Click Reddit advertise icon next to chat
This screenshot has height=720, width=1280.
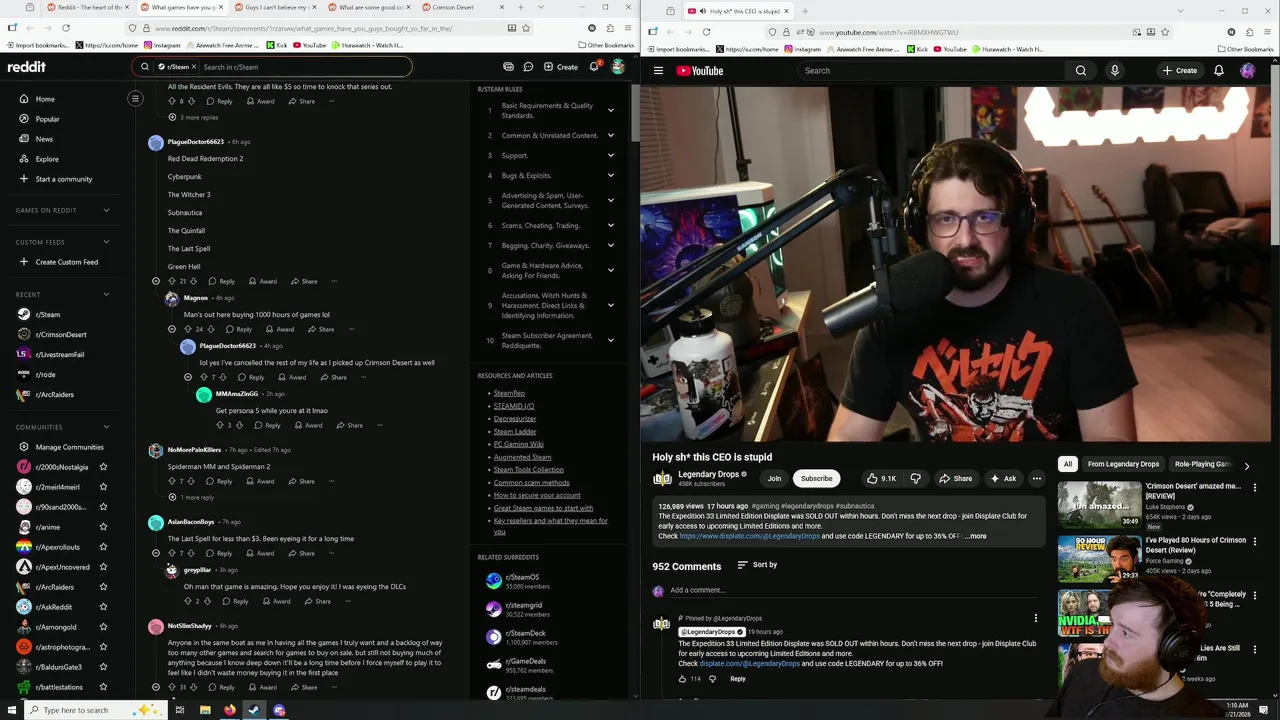coord(508,67)
